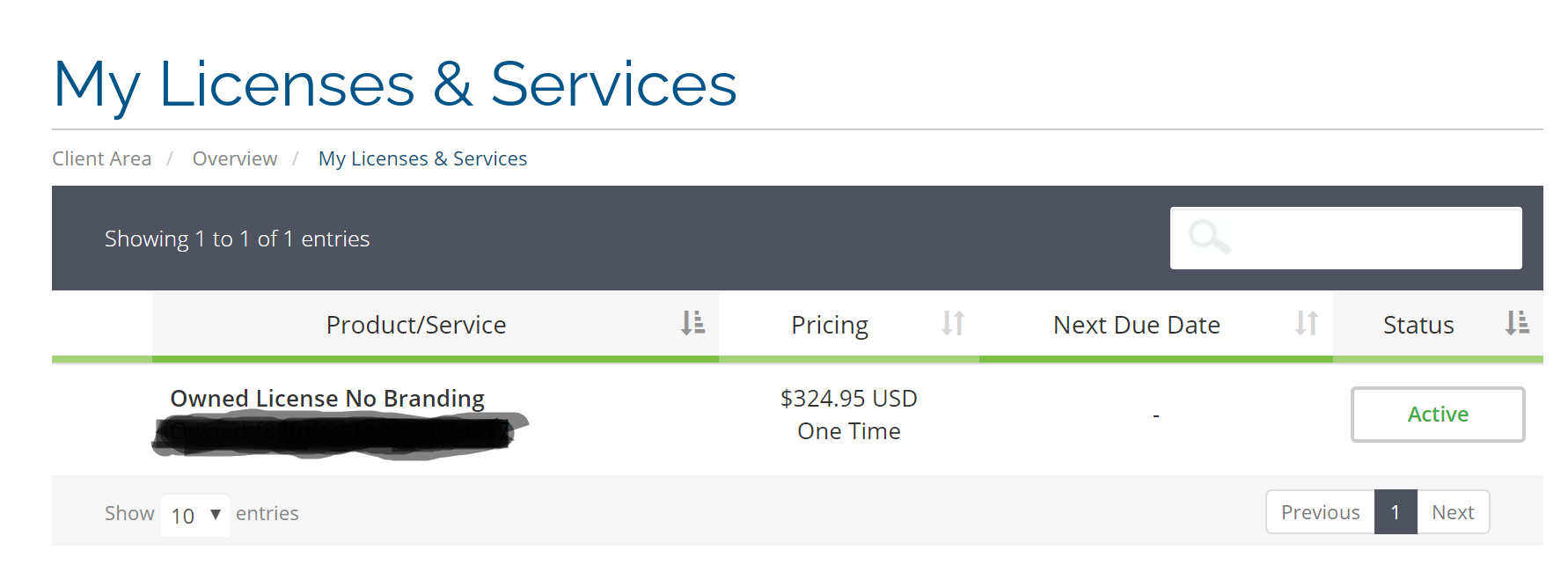Sort by the Product/Service column header

pyautogui.click(x=416, y=326)
